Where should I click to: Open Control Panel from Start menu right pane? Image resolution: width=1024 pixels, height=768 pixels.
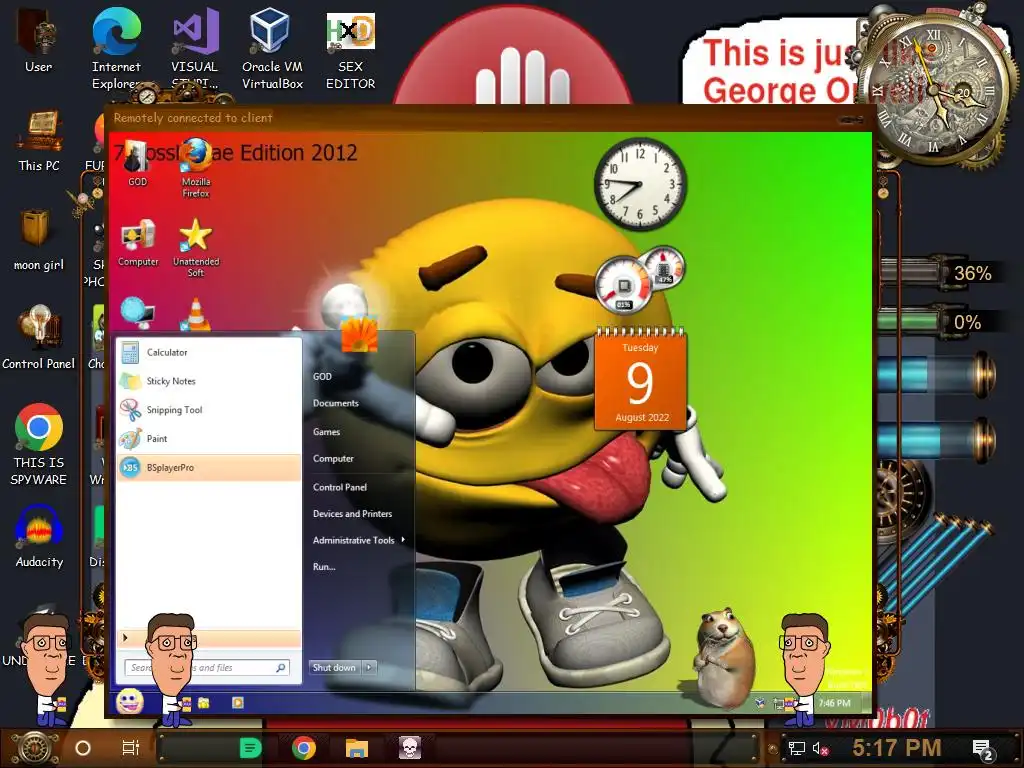[340, 487]
